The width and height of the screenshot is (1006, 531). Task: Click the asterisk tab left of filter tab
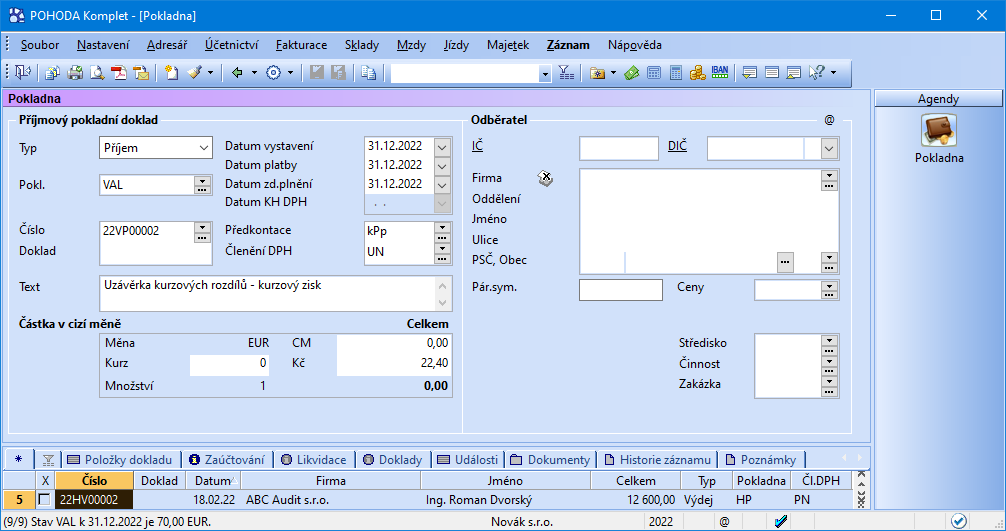(x=18, y=459)
